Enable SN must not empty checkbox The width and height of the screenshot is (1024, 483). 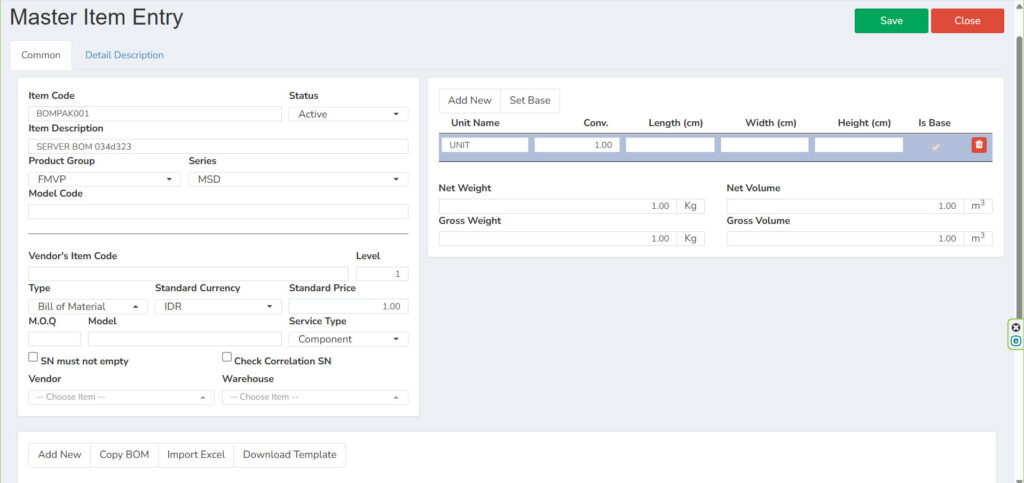[x=33, y=357]
